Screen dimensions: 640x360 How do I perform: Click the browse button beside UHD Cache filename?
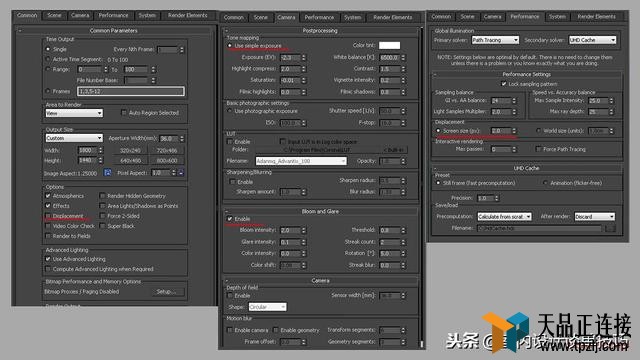click(x=610, y=228)
